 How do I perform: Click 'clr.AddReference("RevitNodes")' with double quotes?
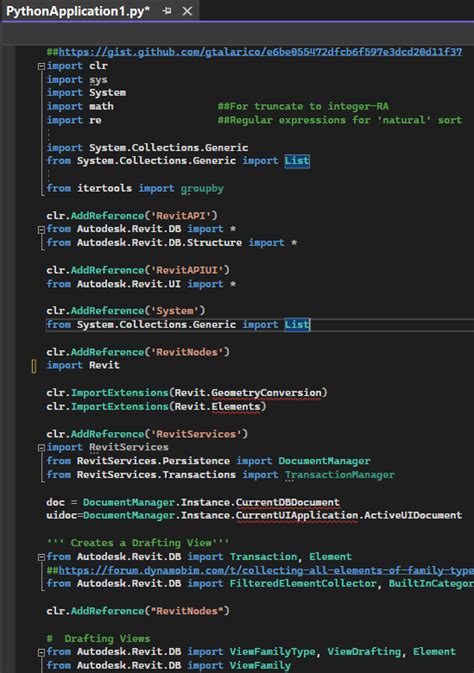(138, 611)
